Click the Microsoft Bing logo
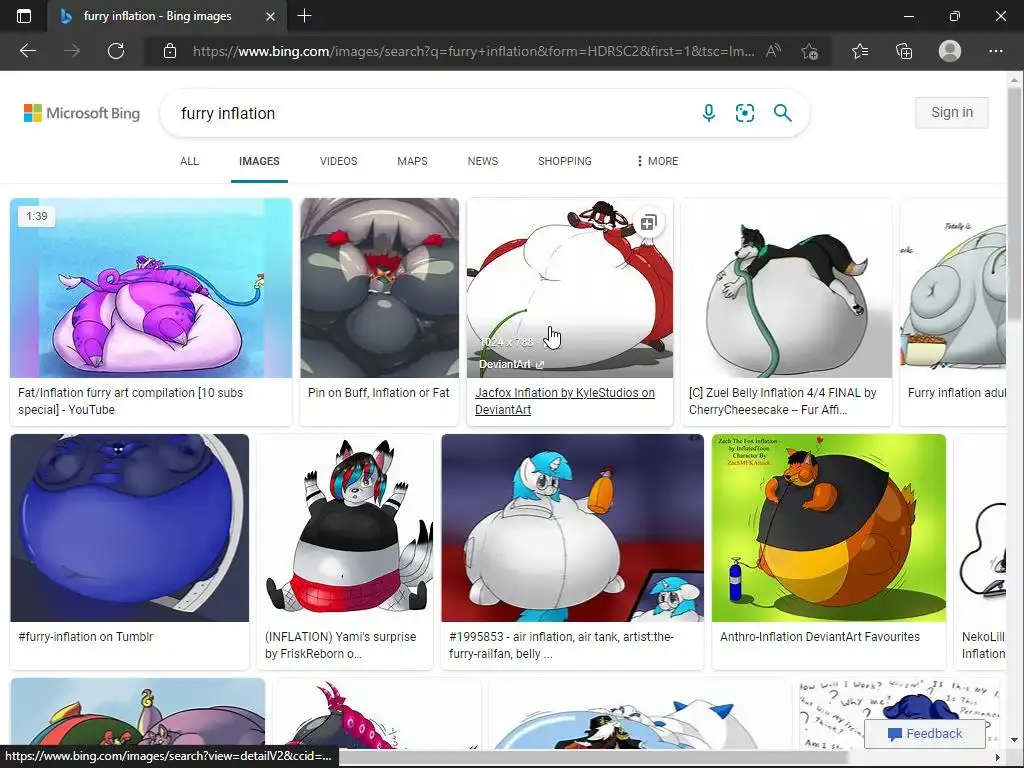This screenshot has height=768, width=1024. (x=82, y=113)
